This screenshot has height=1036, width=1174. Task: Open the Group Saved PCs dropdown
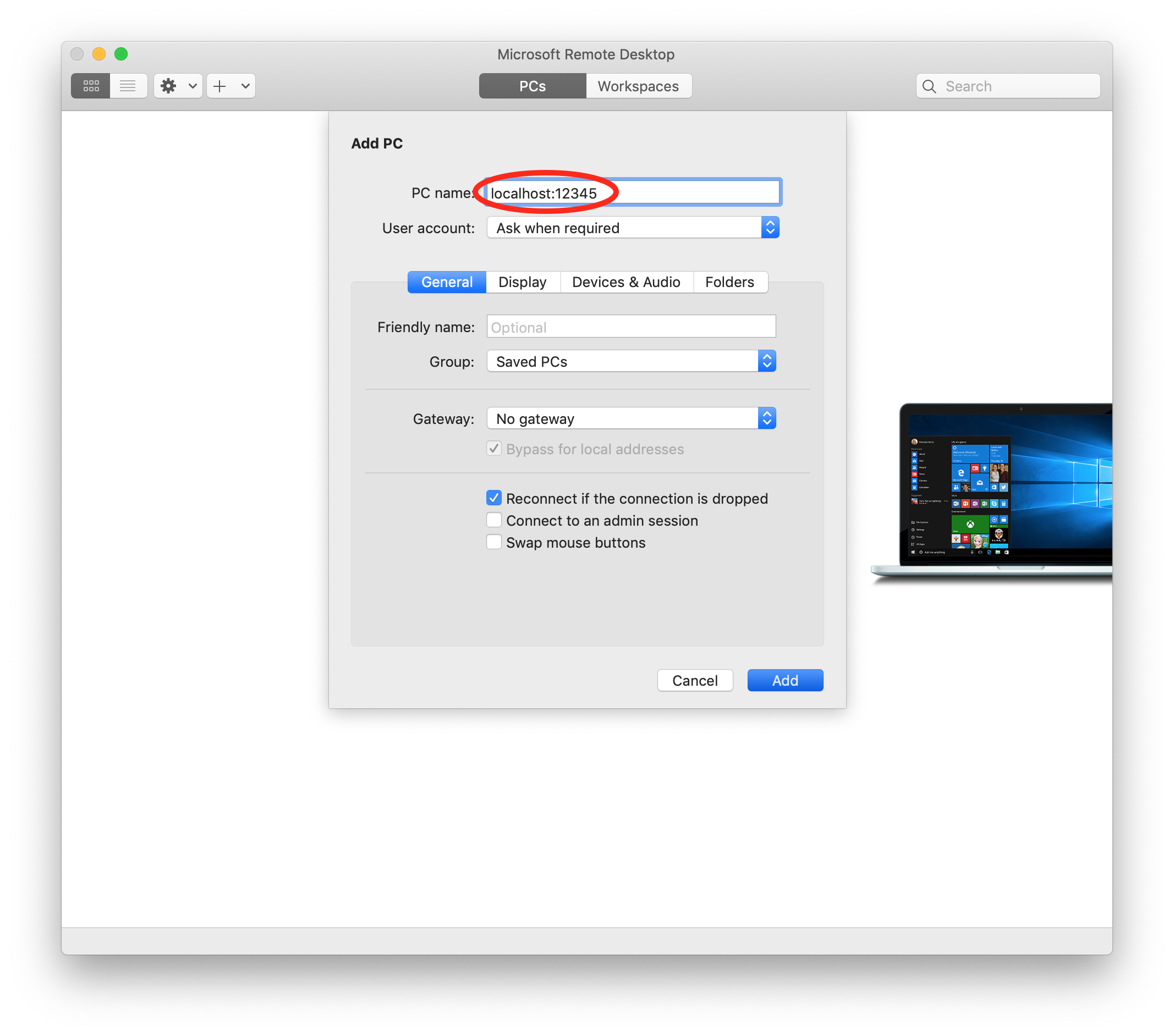tap(630, 362)
